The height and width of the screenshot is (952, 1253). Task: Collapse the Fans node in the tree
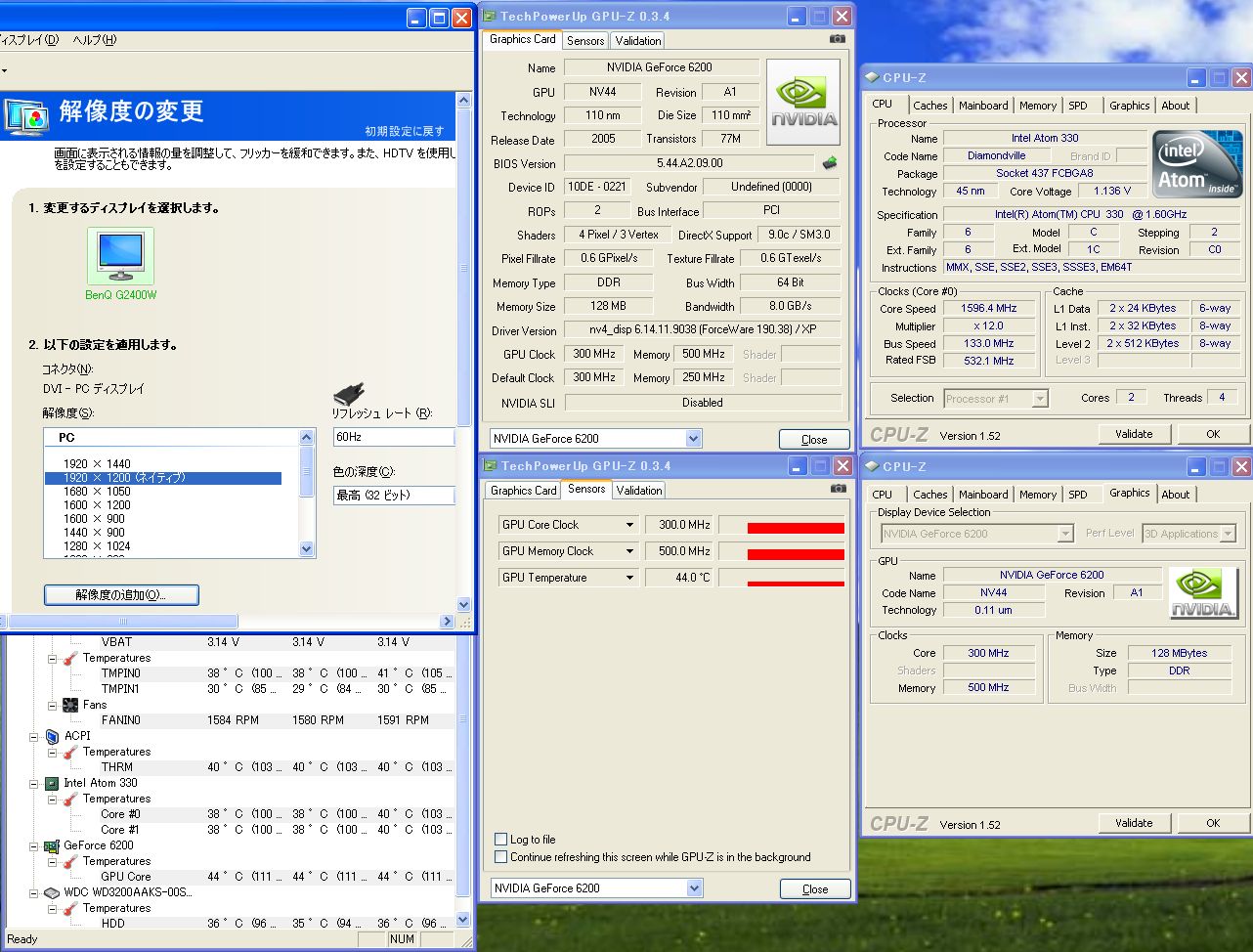pos(52,705)
